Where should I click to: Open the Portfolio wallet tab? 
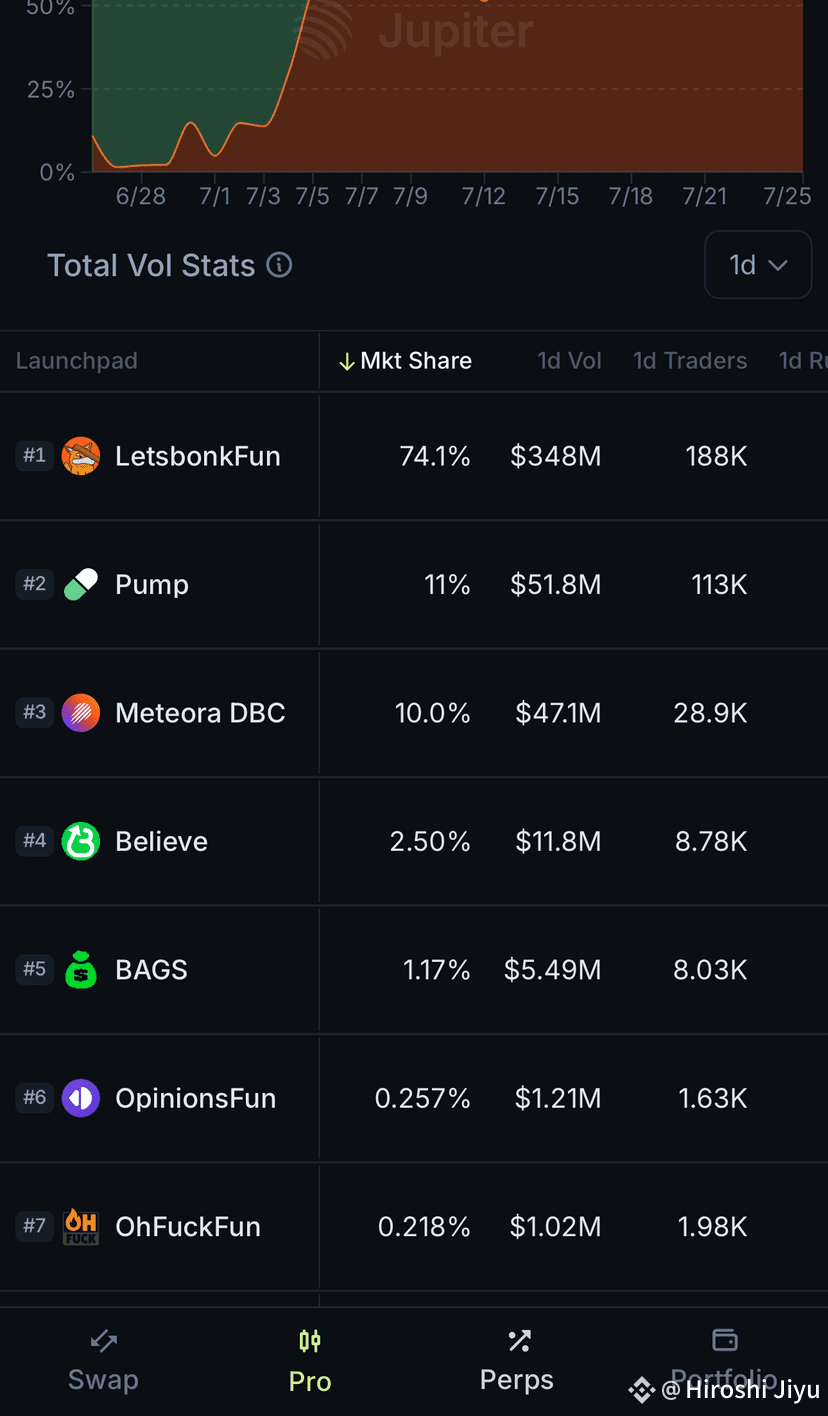pyautogui.click(x=724, y=1362)
